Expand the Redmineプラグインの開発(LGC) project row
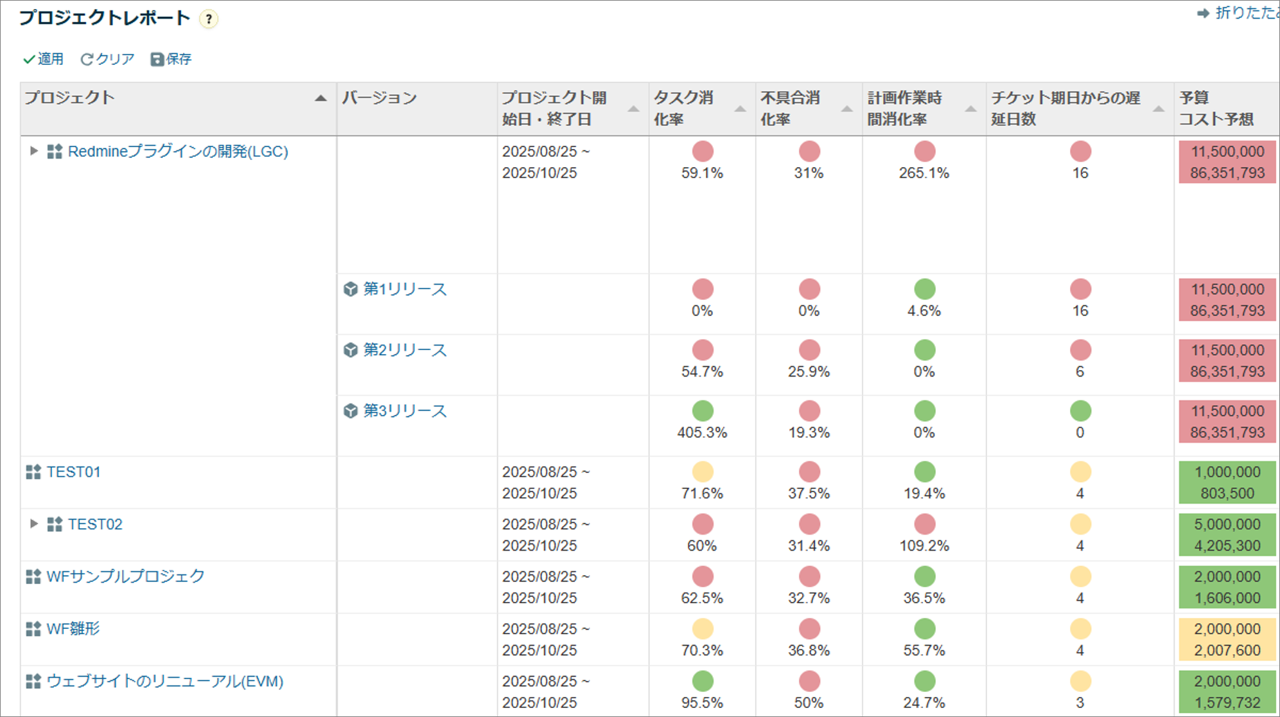 click(34, 151)
